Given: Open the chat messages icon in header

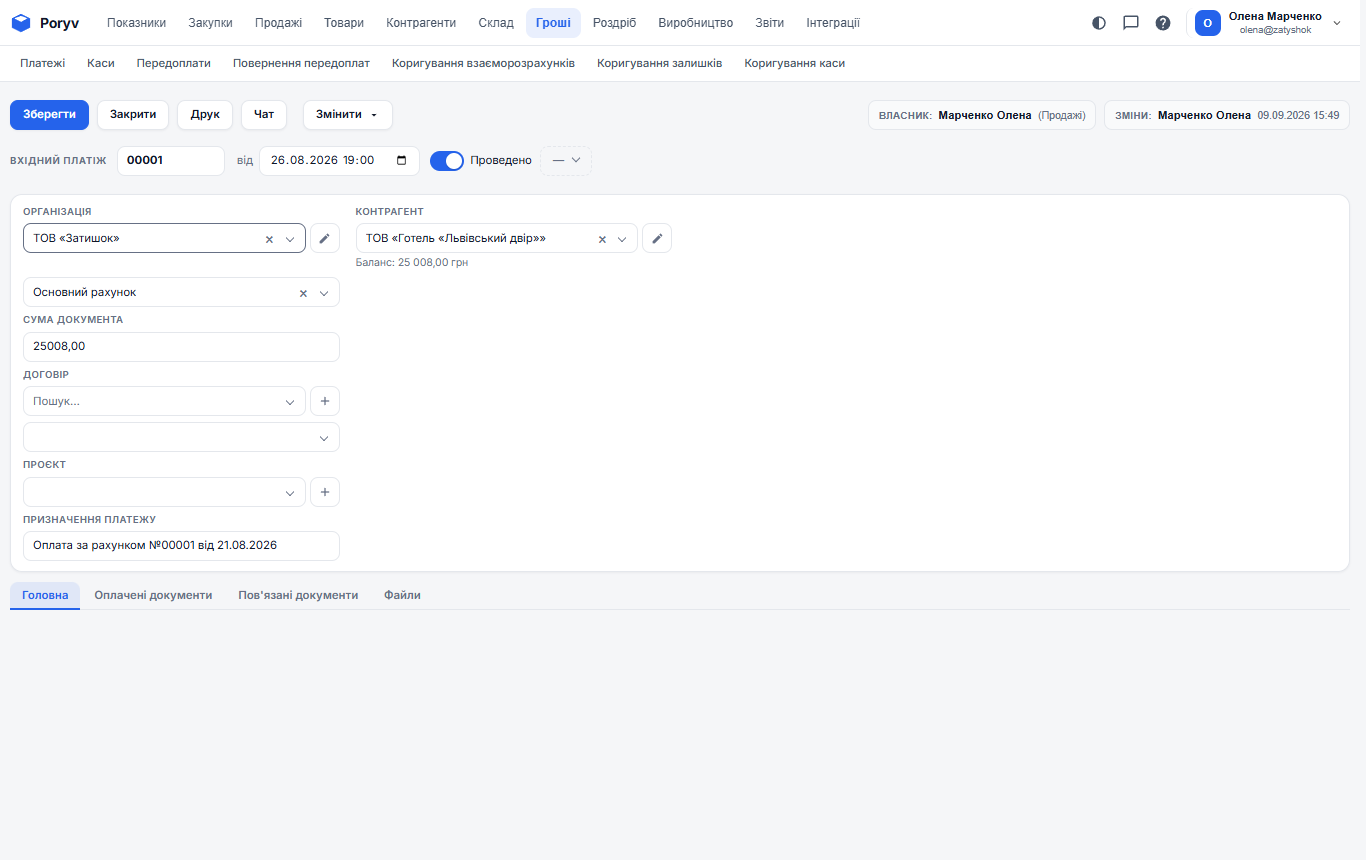Looking at the screenshot, I should pyautogui.click(x=1131, y=22).
